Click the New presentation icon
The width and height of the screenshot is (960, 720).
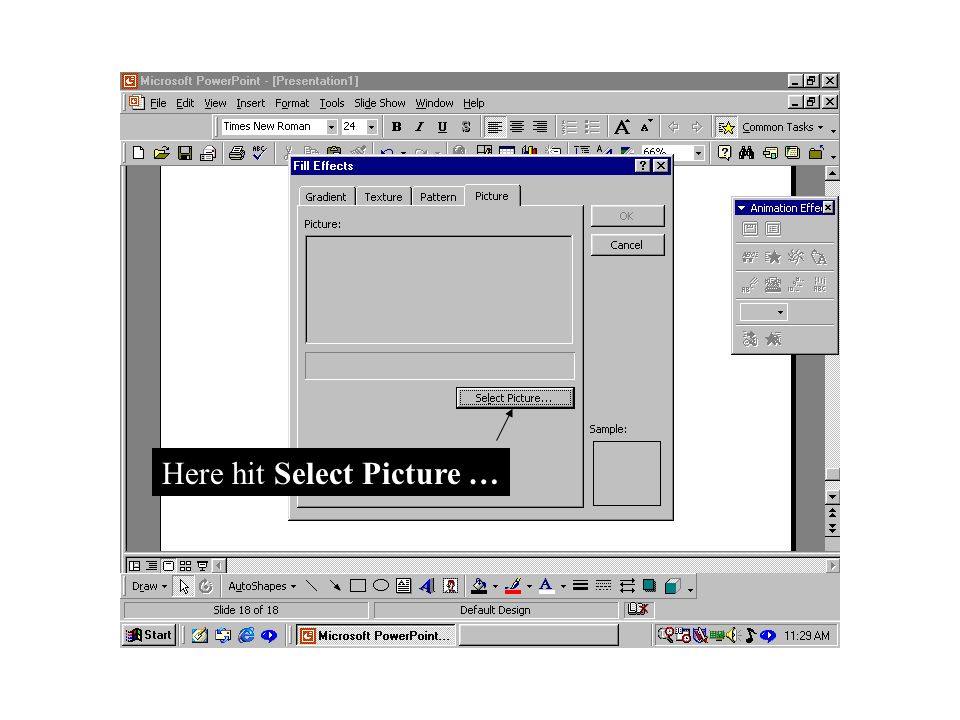click(x=138, y=152)
